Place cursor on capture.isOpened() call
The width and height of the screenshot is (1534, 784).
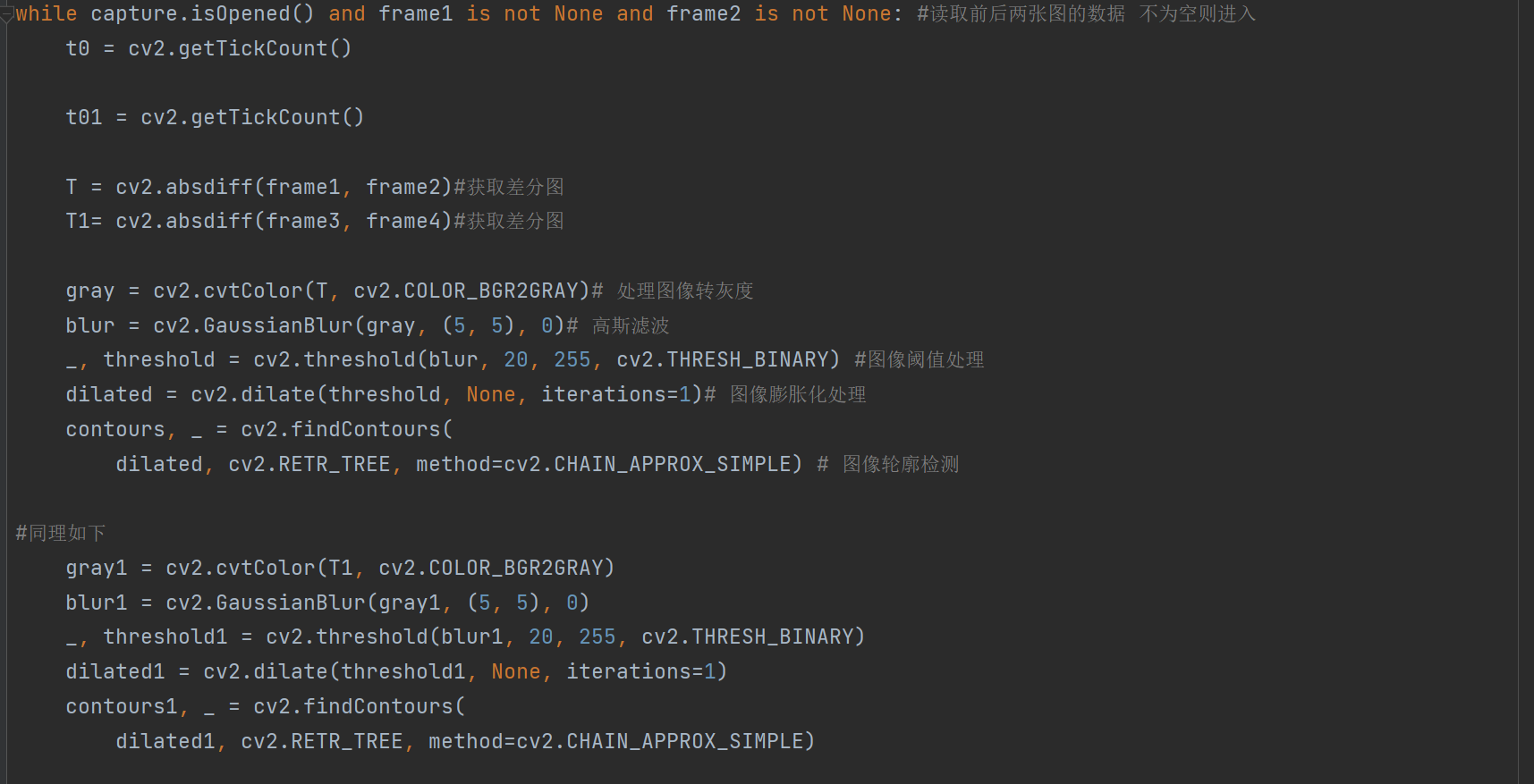pyautogui.click(x=202, y=13)
